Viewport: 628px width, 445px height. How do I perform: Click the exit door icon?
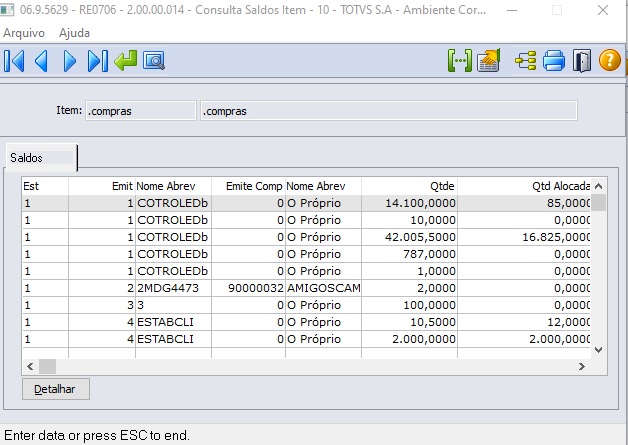582,61
